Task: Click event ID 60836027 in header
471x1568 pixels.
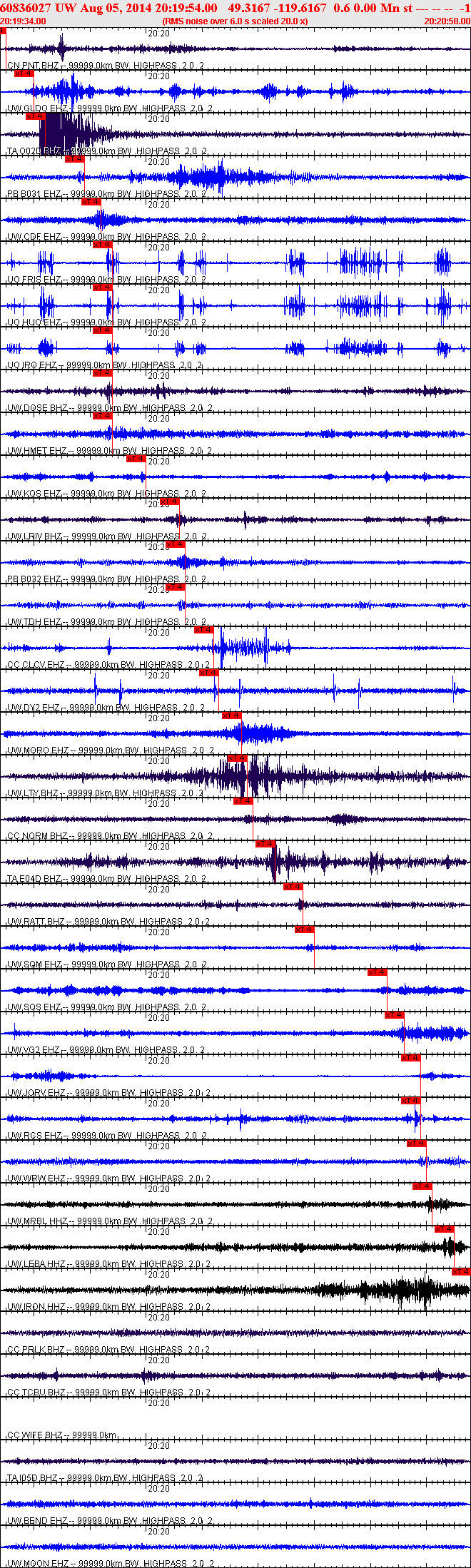Action: pos(26,8)
